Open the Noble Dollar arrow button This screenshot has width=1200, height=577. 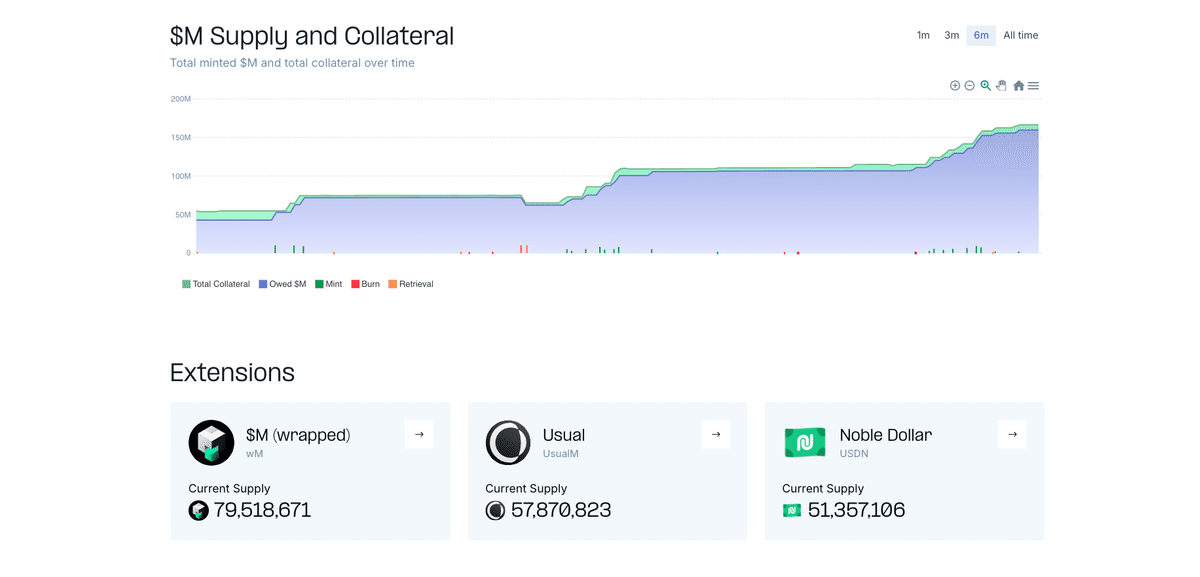[1012, 434]
